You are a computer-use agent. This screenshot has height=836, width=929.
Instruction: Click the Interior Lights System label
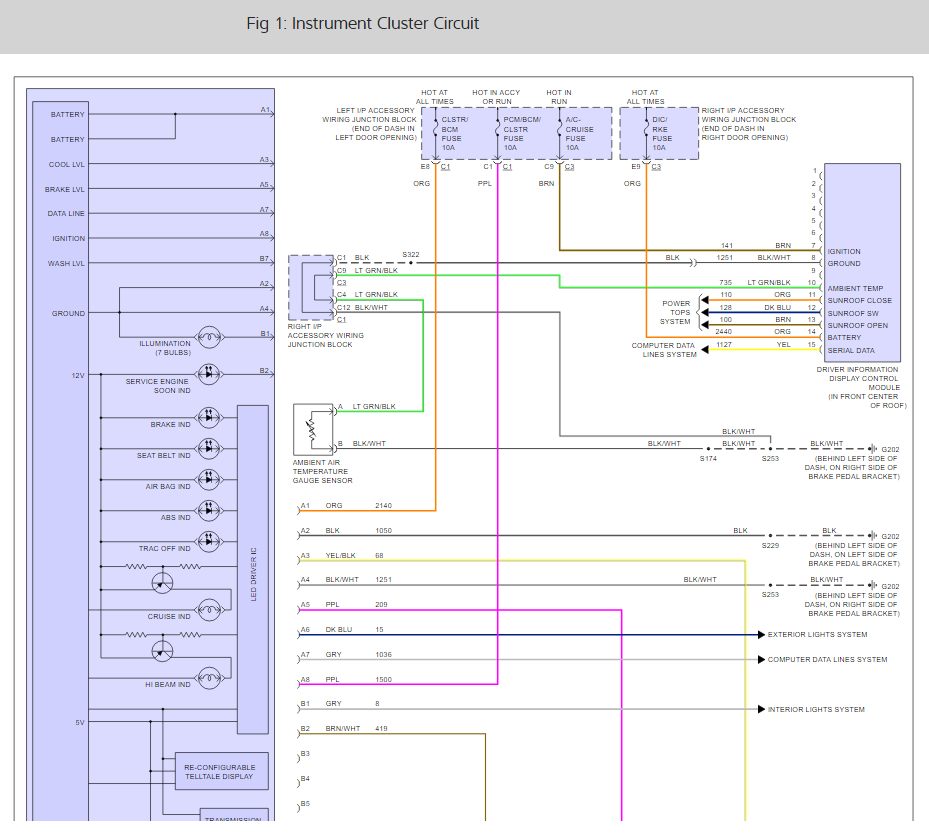[x=816, y=710]
